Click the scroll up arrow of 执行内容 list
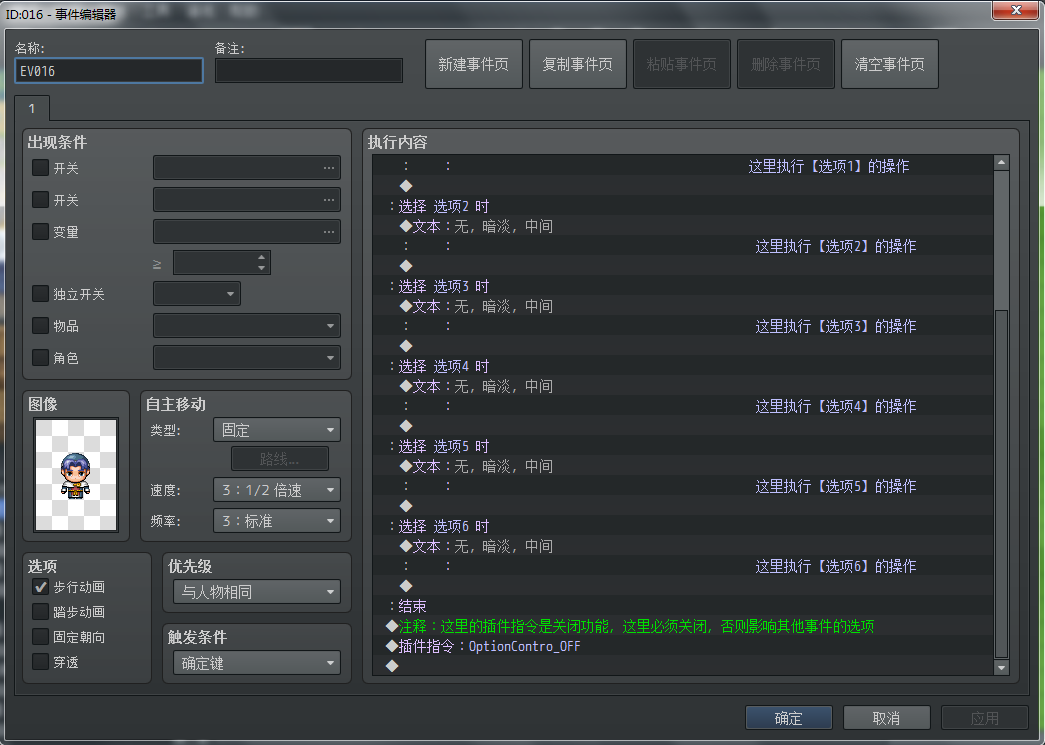1045x745 pixels. pos(1001,163)
